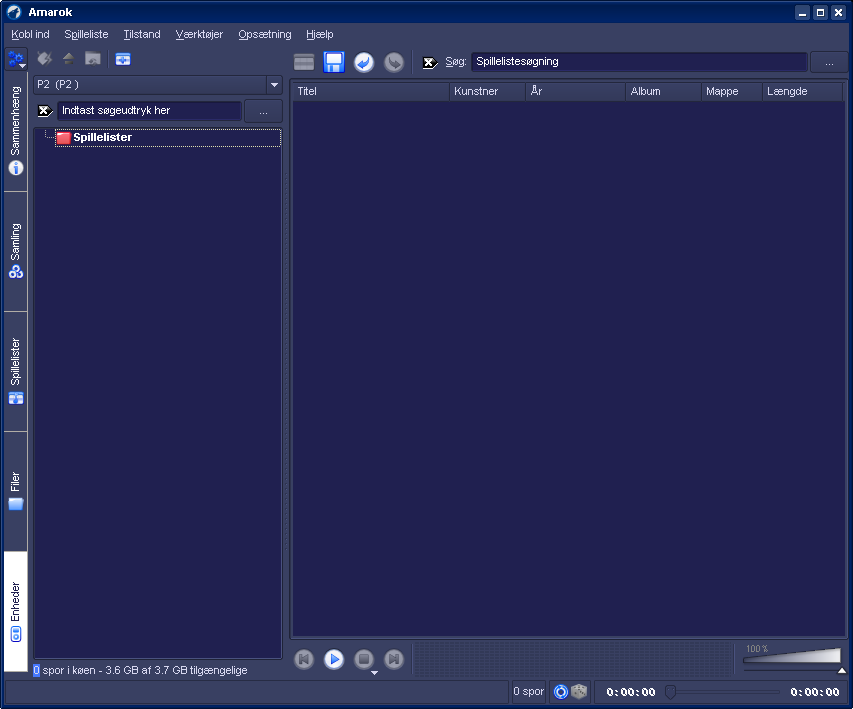Toggle random mode dice icon
853x709 pixels.
coord(579,692)
